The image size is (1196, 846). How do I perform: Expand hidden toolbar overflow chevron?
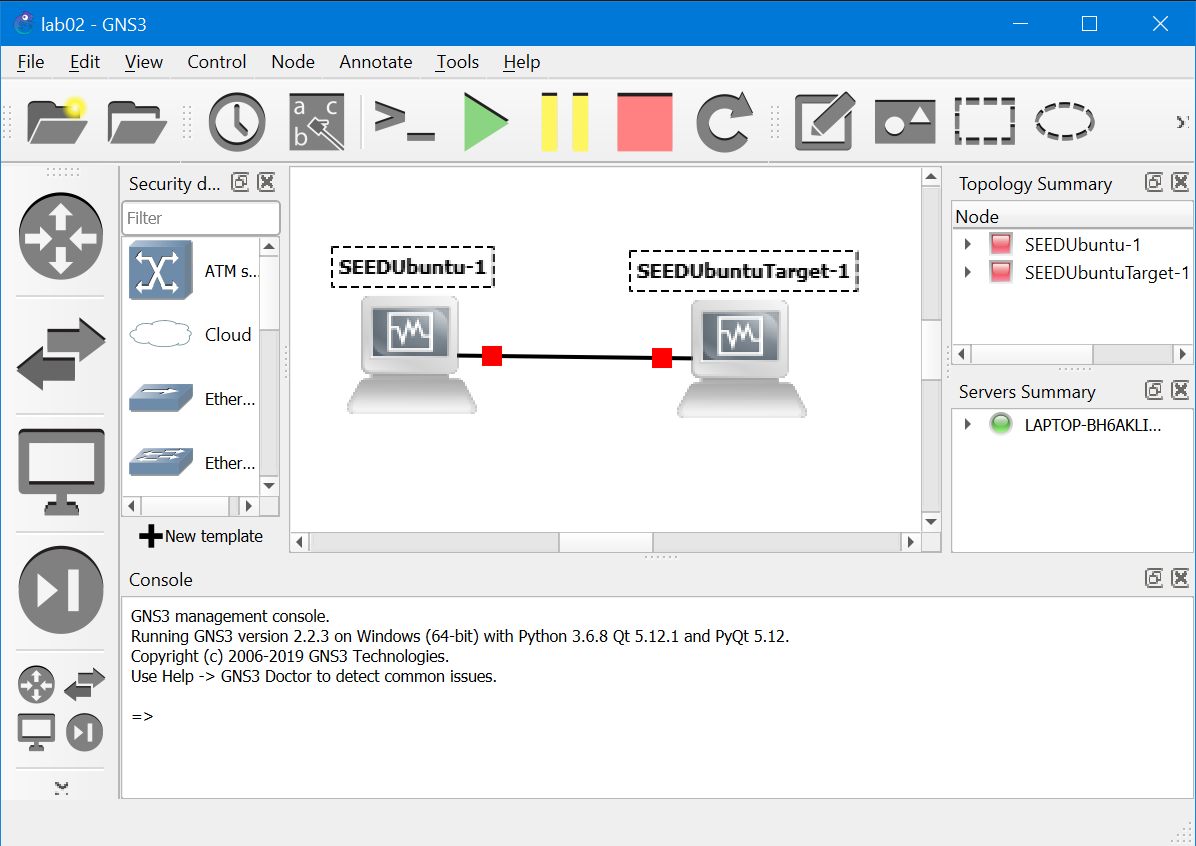click(1182, 122)
